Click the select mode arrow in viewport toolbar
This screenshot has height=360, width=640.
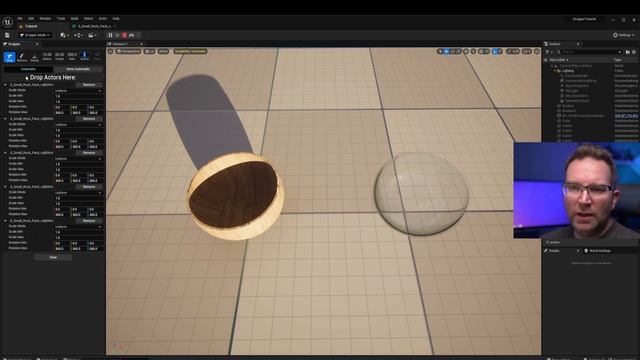[x=440, y=51]
